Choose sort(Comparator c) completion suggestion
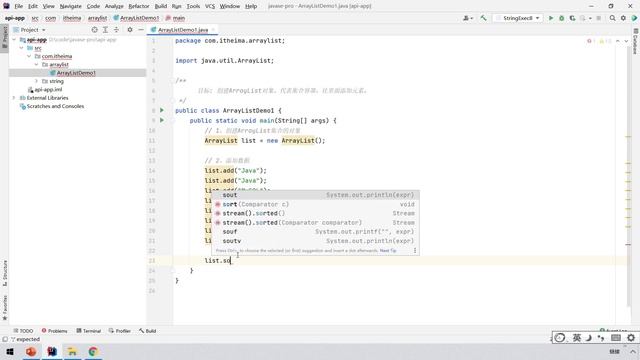 point(315,204)
